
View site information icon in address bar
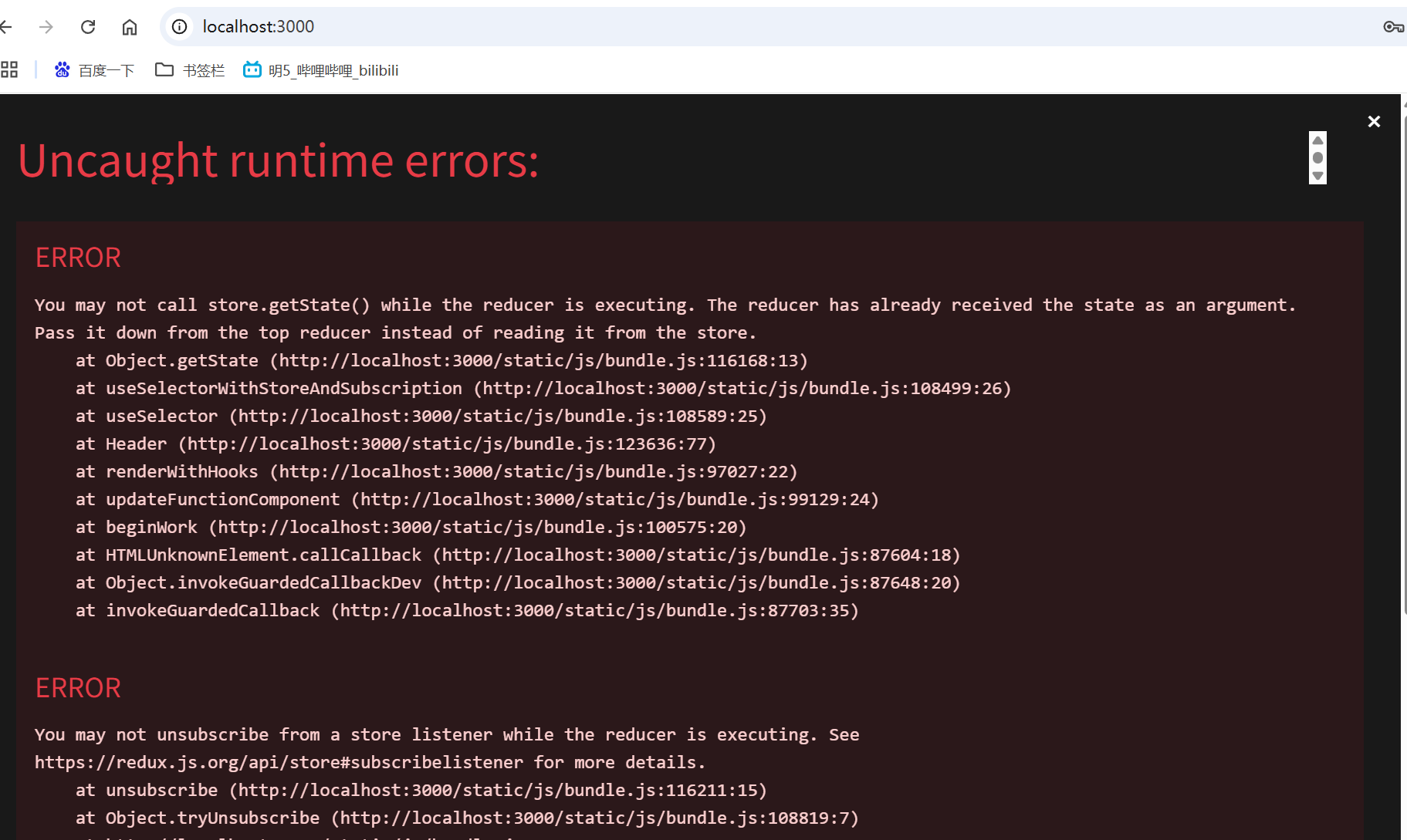[x=179, y=27]
